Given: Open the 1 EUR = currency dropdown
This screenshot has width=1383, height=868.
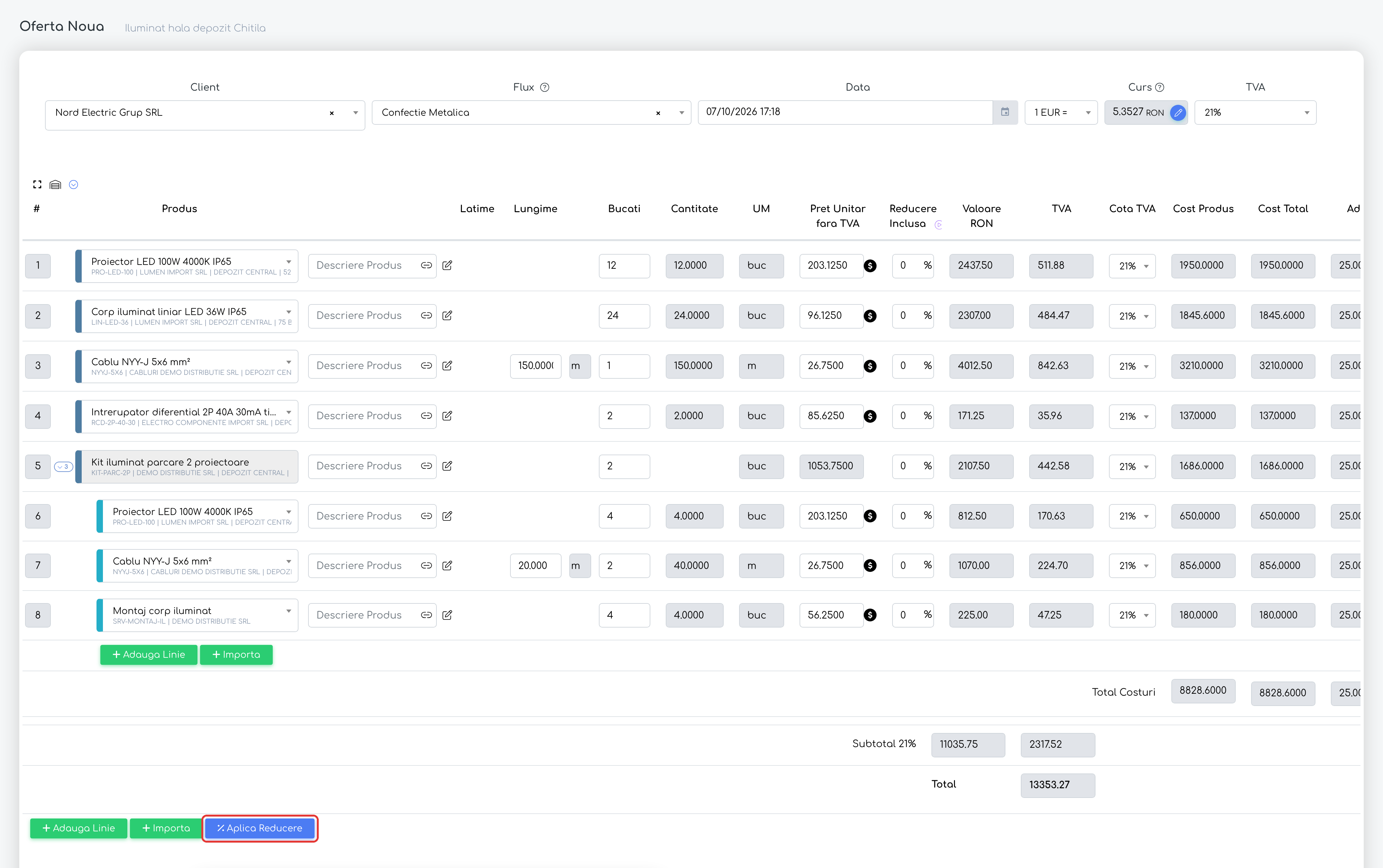Looking at the screenshot, I should [1061, 113].
